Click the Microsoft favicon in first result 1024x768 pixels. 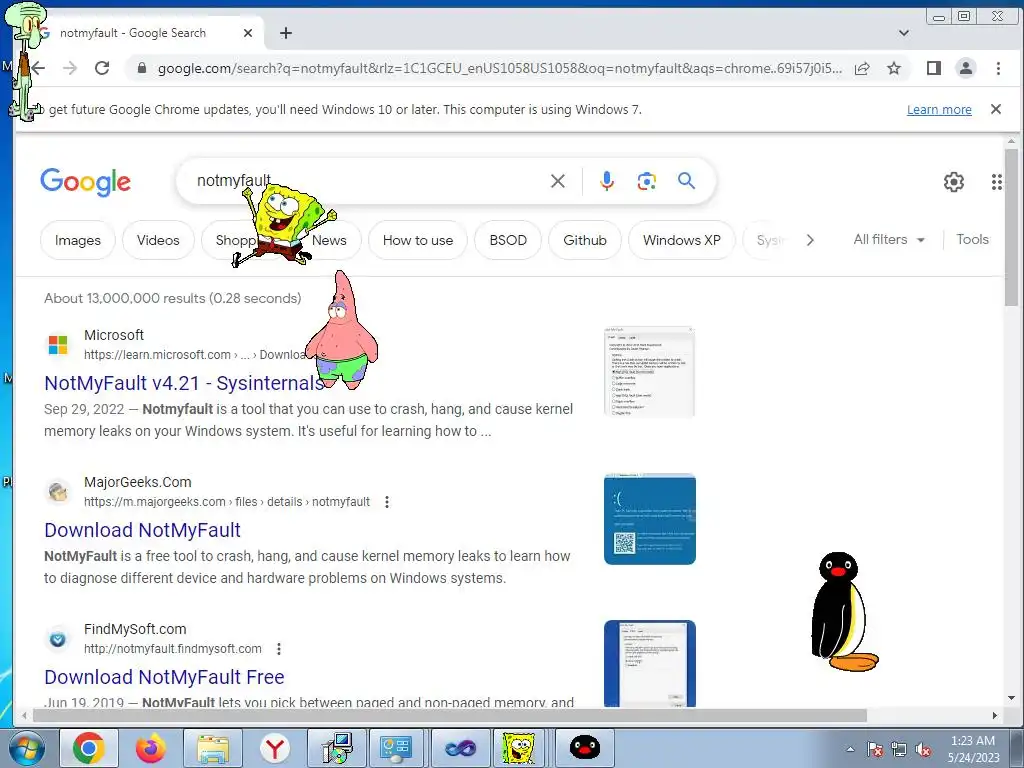click(58, 345)
